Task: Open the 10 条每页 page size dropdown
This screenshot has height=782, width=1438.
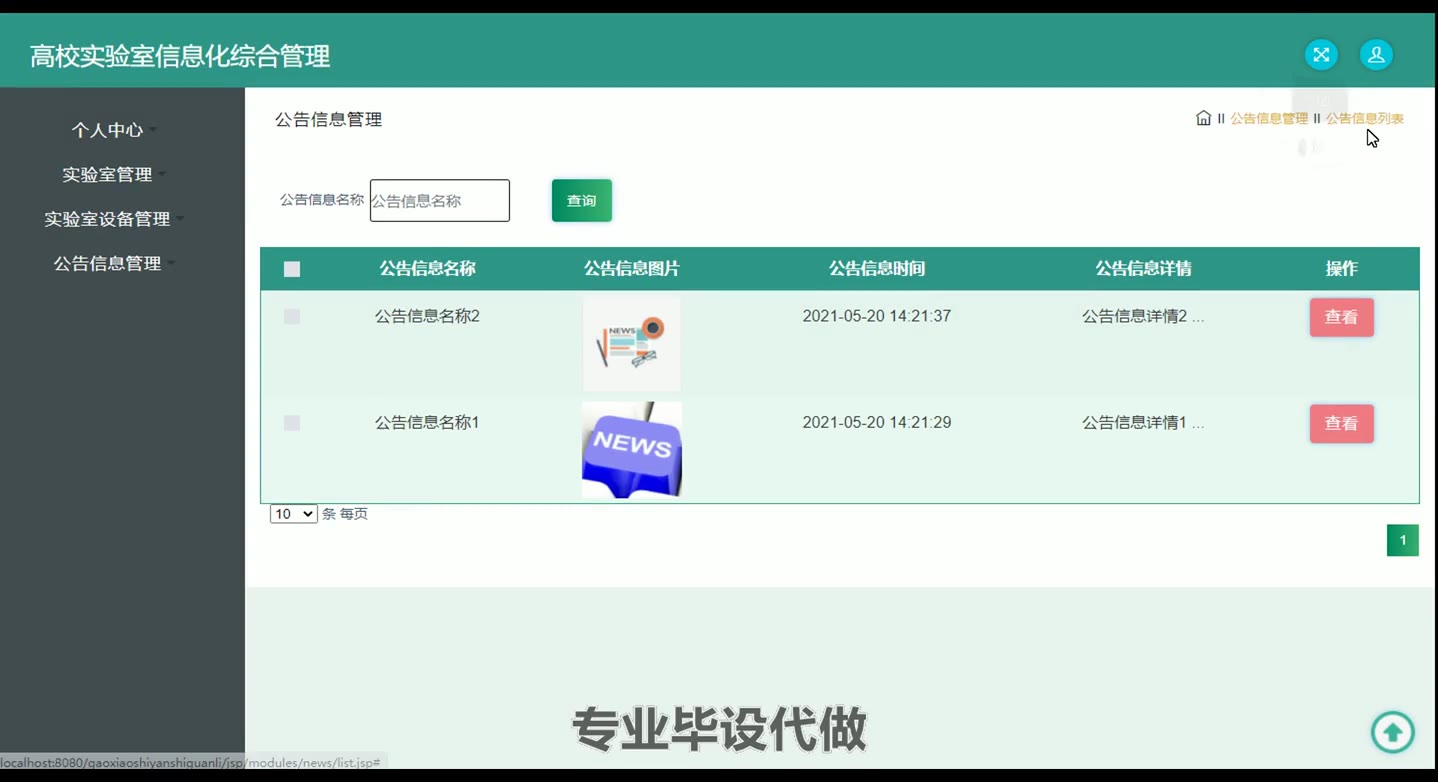Action: (x=293, y=514)
